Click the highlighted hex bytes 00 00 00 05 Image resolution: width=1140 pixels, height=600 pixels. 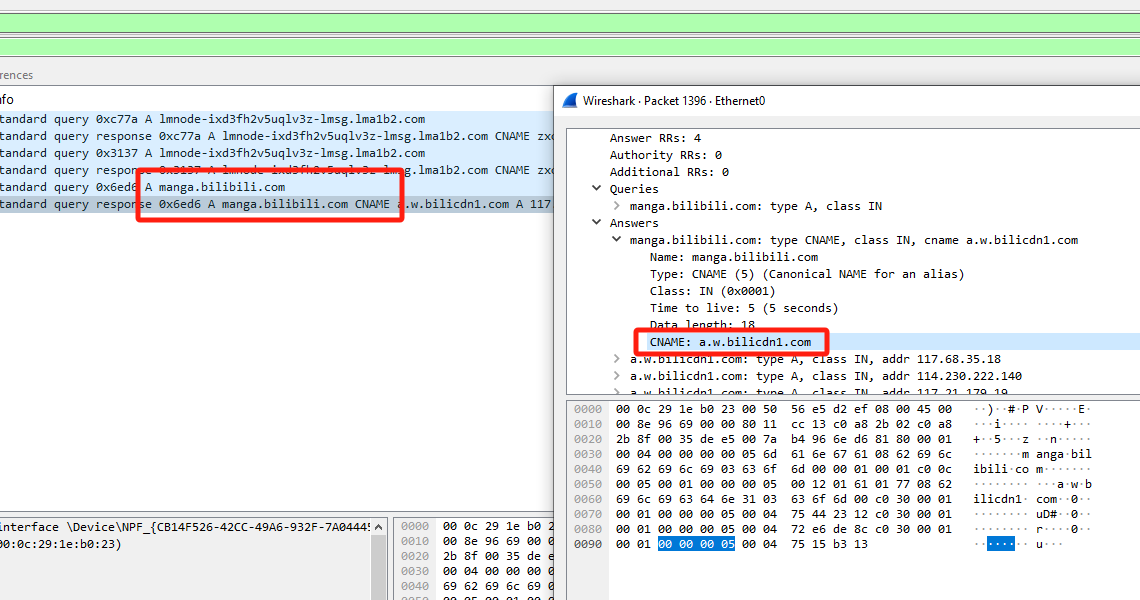(x=696, y=544)
